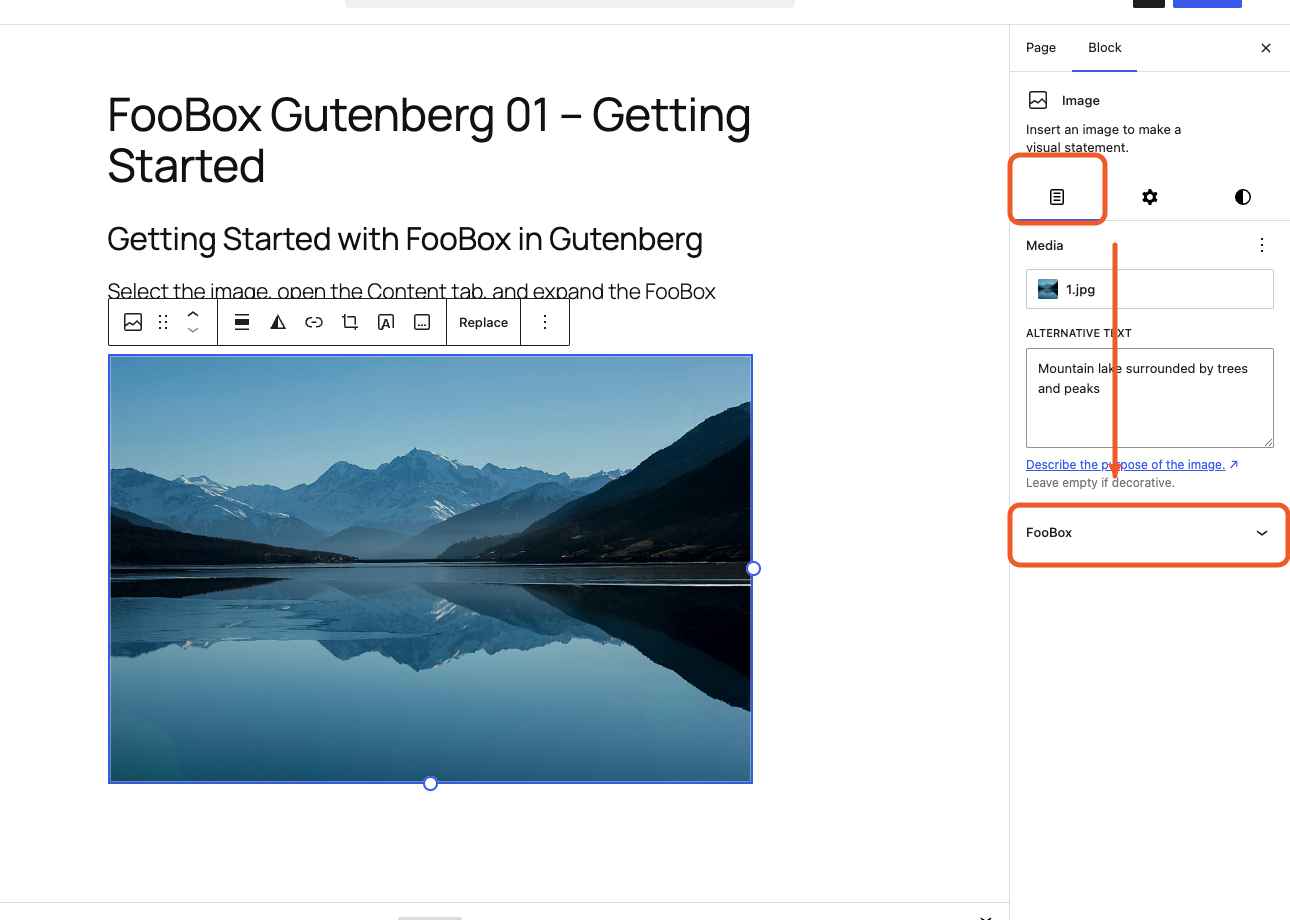Open the Settings gear tab
This screenshot has height=920, width=1290.
[1150, 197]
